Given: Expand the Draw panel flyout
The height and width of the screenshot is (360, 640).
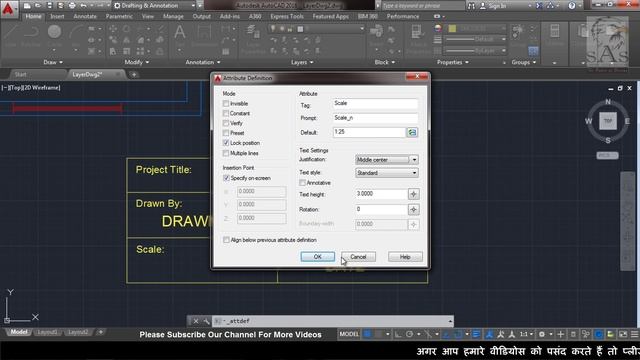Looking at the screenshot, I should 53,62.
